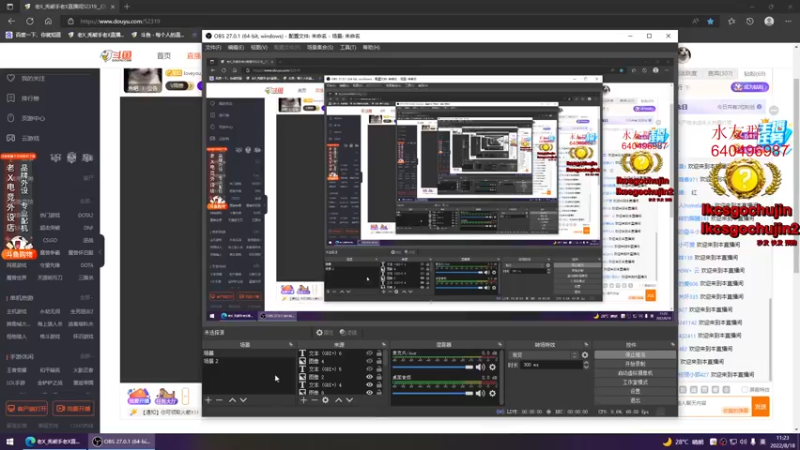The width and height of the screenshot is (800, 450).
Task: Select the fade transition type dropdown
Action: (544, 355)
